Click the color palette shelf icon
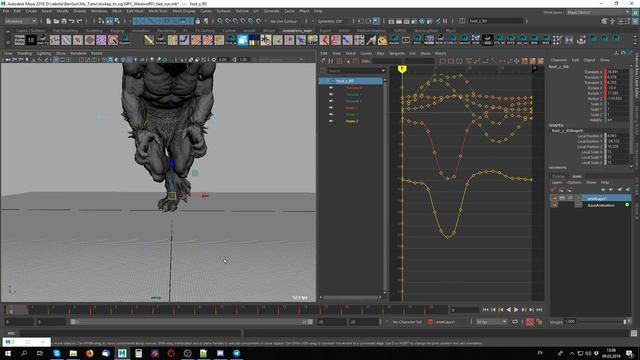The image size is (640, 360). point(254,40)
